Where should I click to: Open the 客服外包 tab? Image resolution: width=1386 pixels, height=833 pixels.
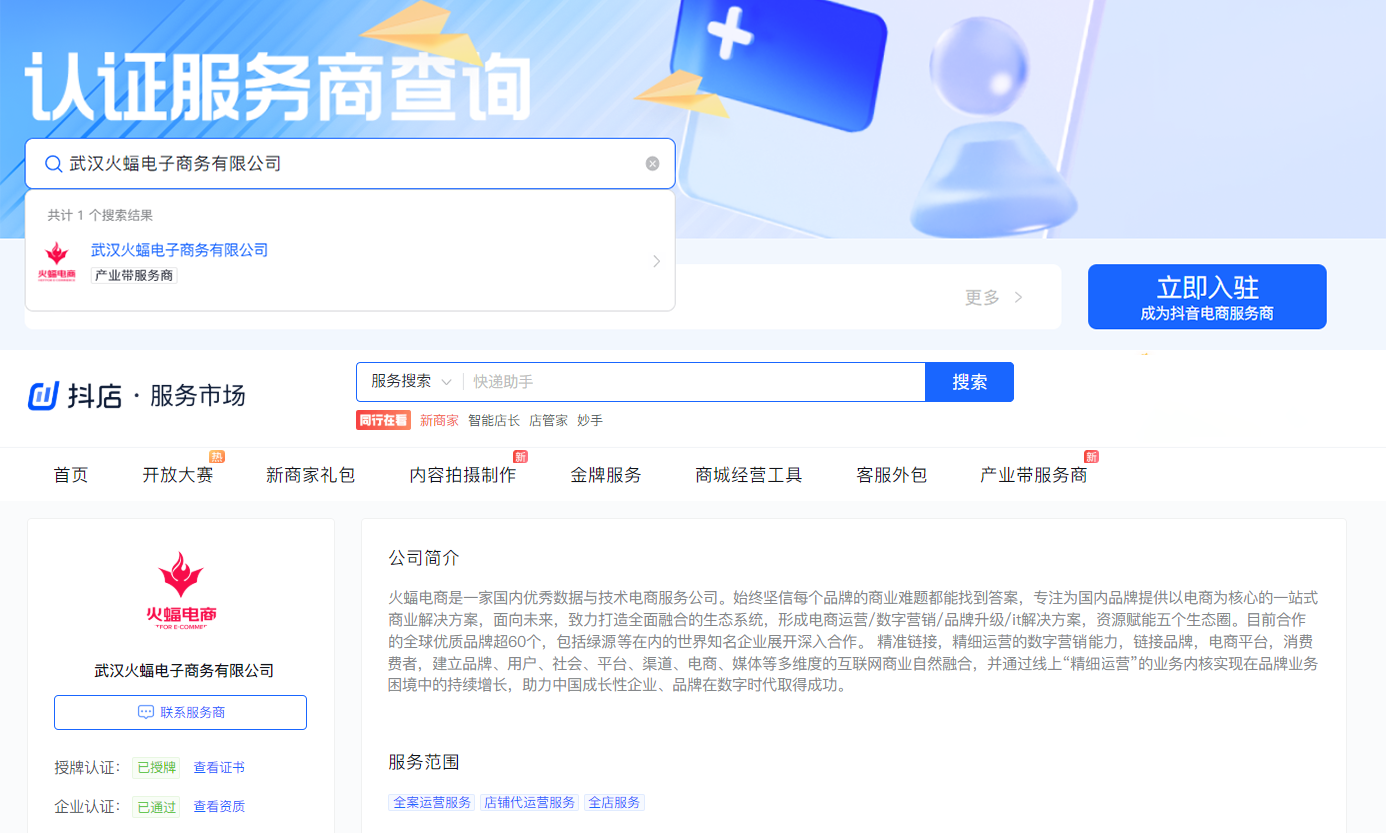coord(892,475)
